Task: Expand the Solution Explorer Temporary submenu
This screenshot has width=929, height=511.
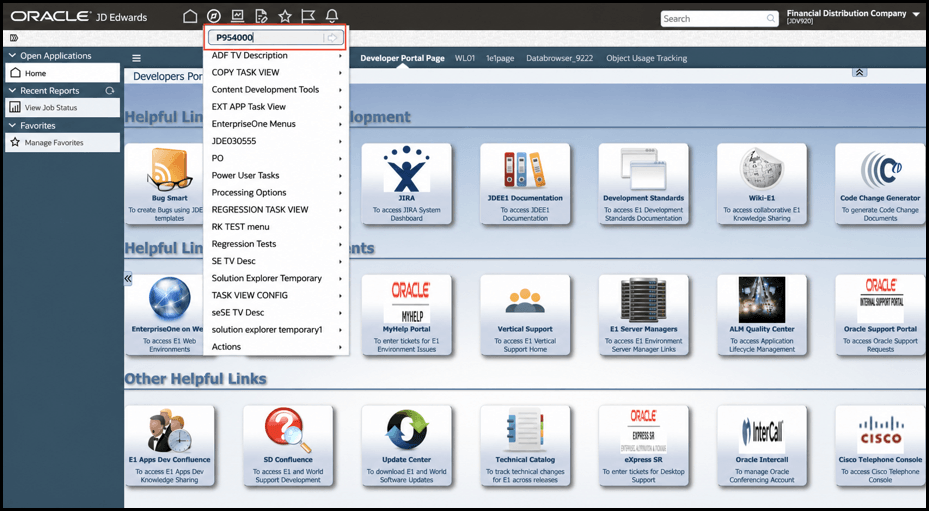Action: tap(276, 278)
